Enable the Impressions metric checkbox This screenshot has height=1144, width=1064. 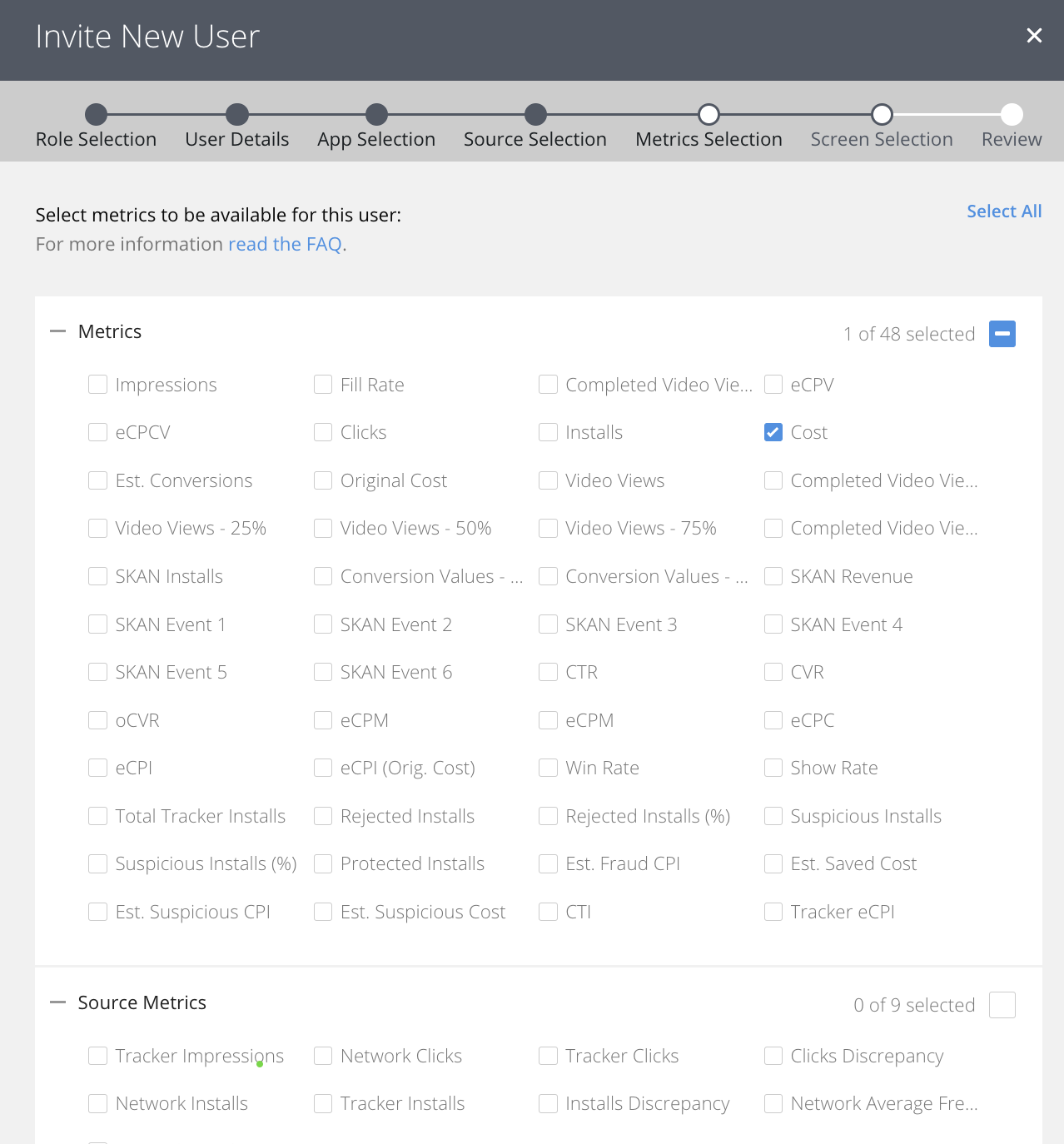98,385
